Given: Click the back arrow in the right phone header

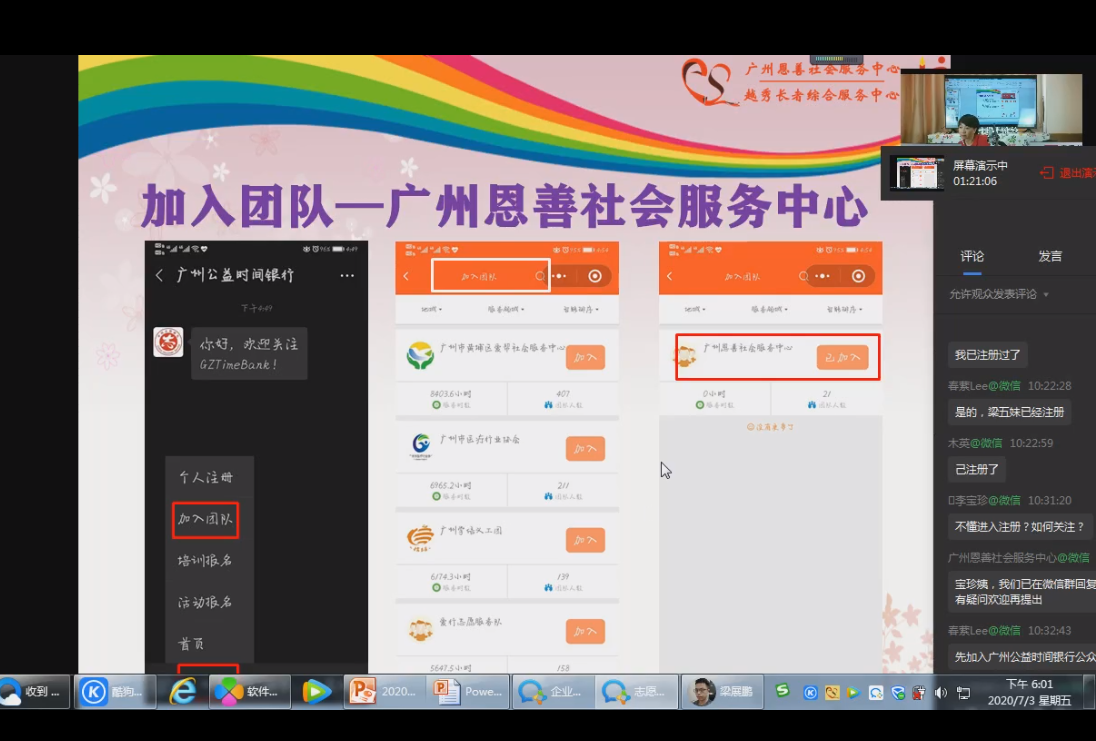Looking at the screenshot, I should tap(670, 276).
